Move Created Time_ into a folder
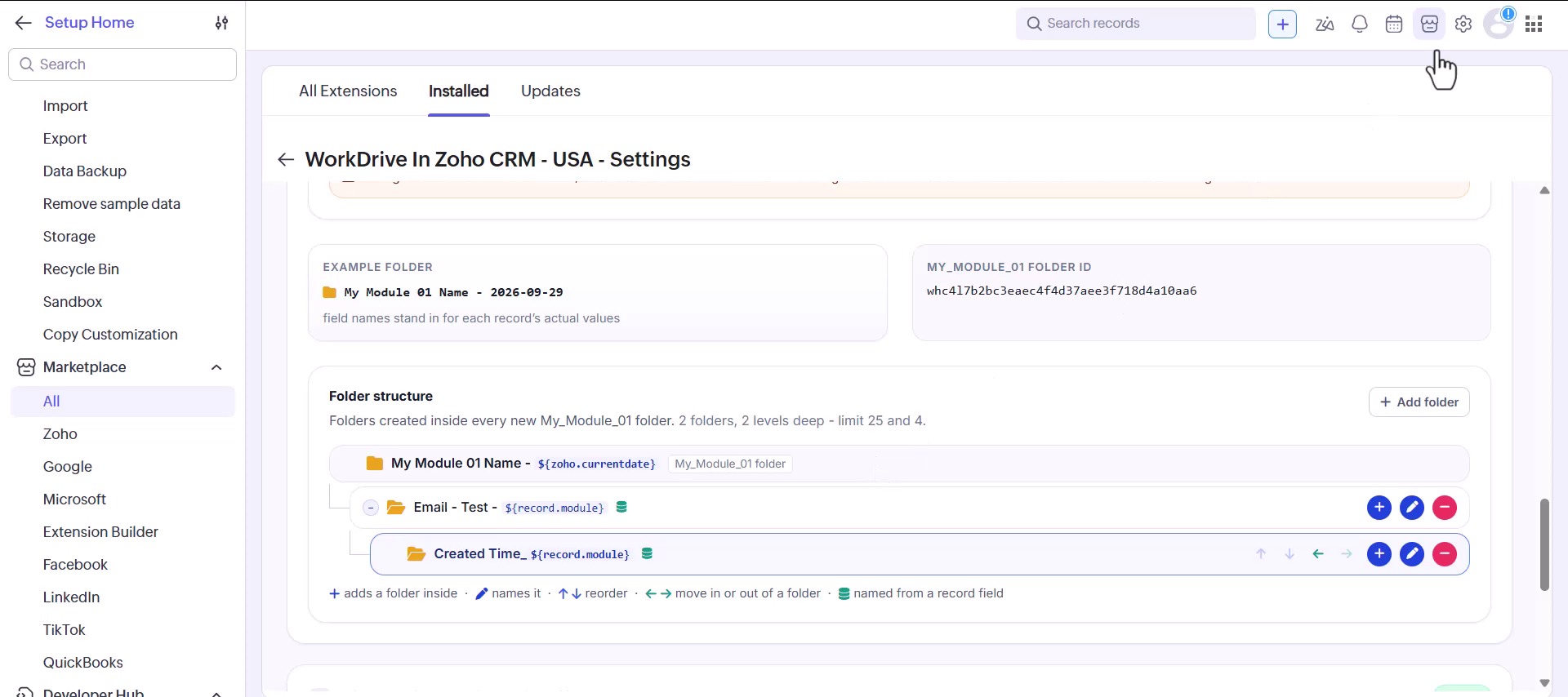 tap(1347, 554)
